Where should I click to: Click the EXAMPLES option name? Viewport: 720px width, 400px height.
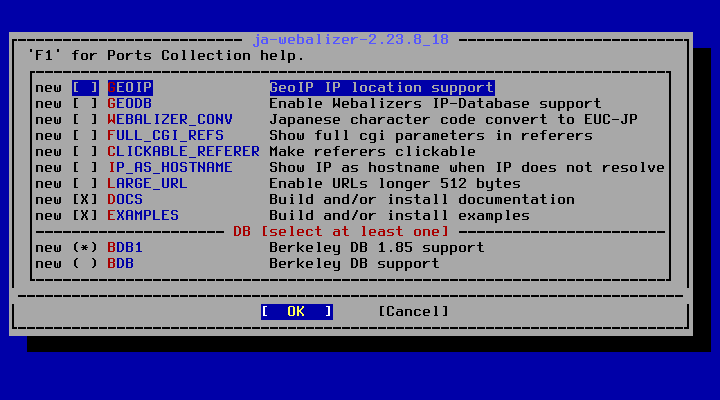143,215
